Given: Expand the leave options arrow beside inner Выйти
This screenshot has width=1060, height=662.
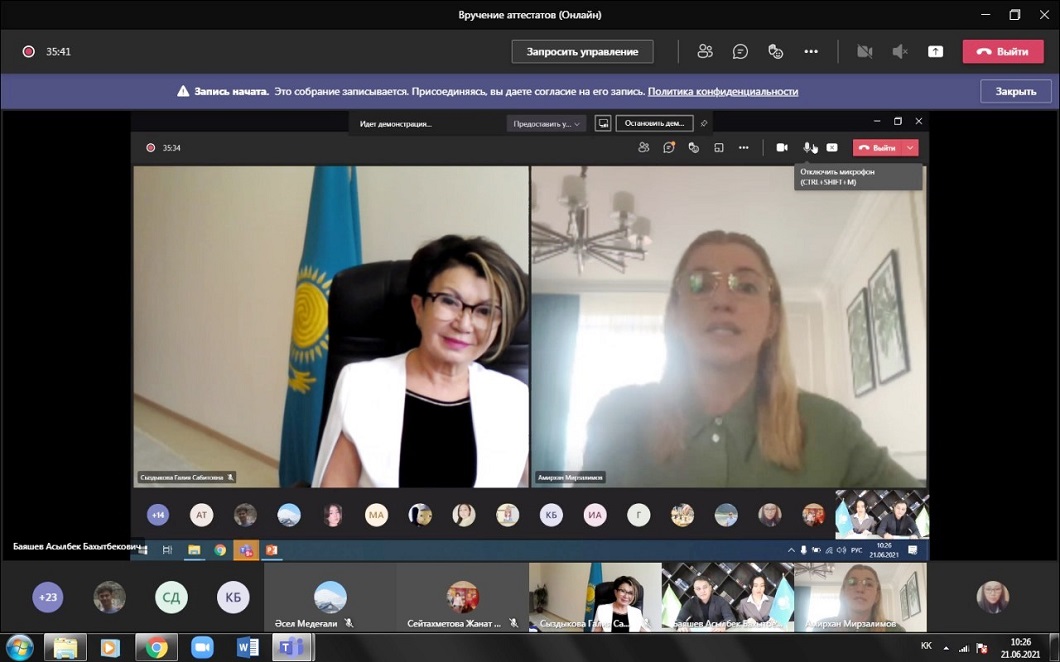Looking at the screenshot, I should click(x=909, y=148).
